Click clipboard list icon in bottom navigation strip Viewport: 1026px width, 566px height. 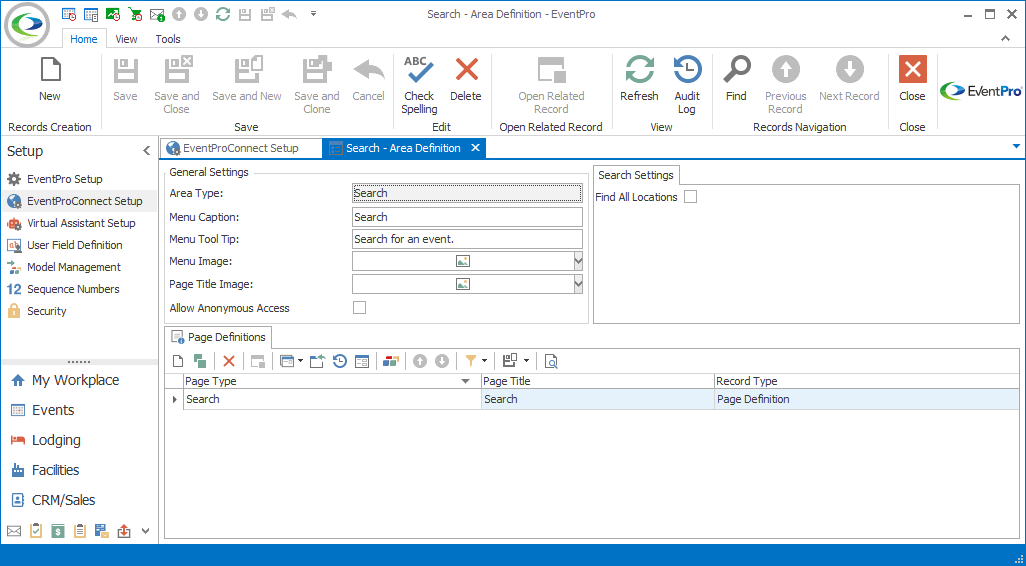coord(80,531)
